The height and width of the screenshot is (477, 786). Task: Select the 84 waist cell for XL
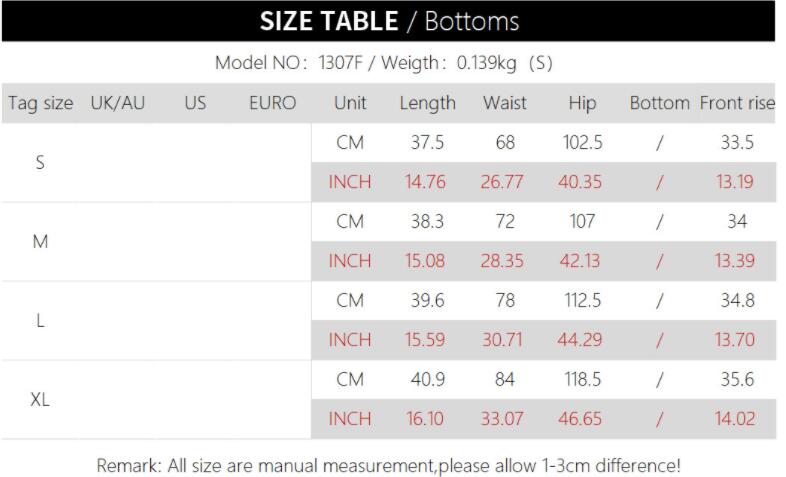504,380
